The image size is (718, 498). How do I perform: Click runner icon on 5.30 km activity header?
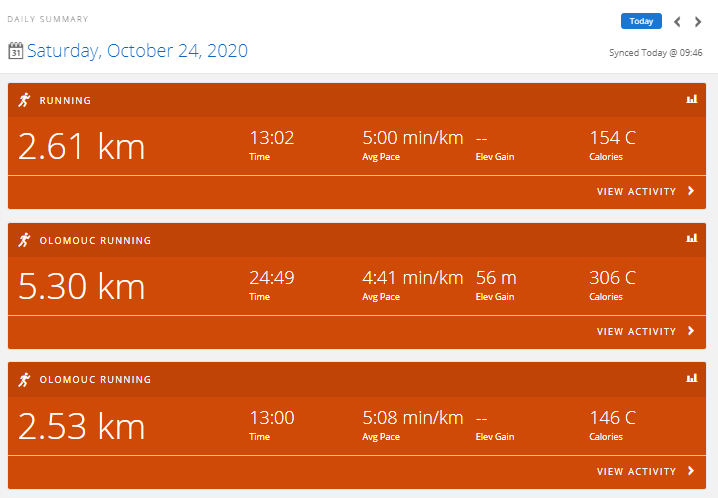point(24,240)
